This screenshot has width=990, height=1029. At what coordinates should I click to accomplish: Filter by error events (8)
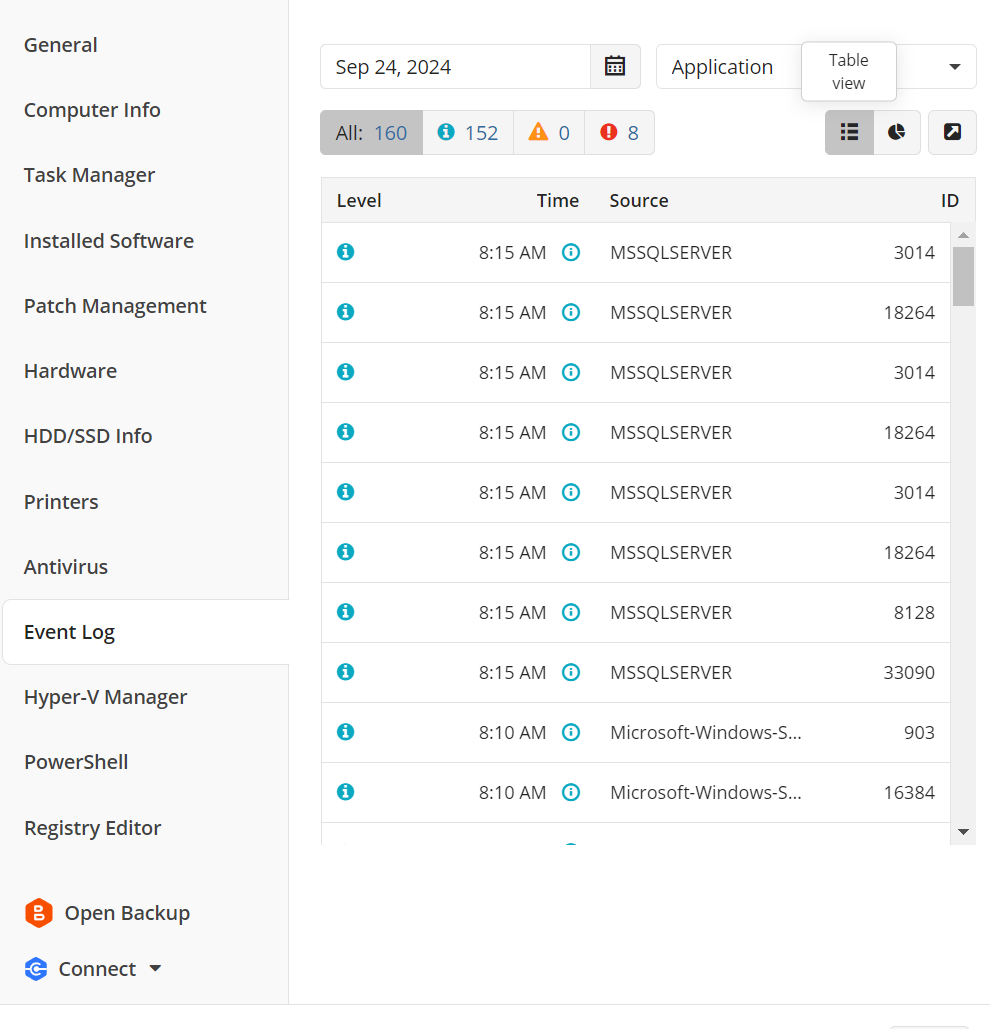[x=619, y=133]
